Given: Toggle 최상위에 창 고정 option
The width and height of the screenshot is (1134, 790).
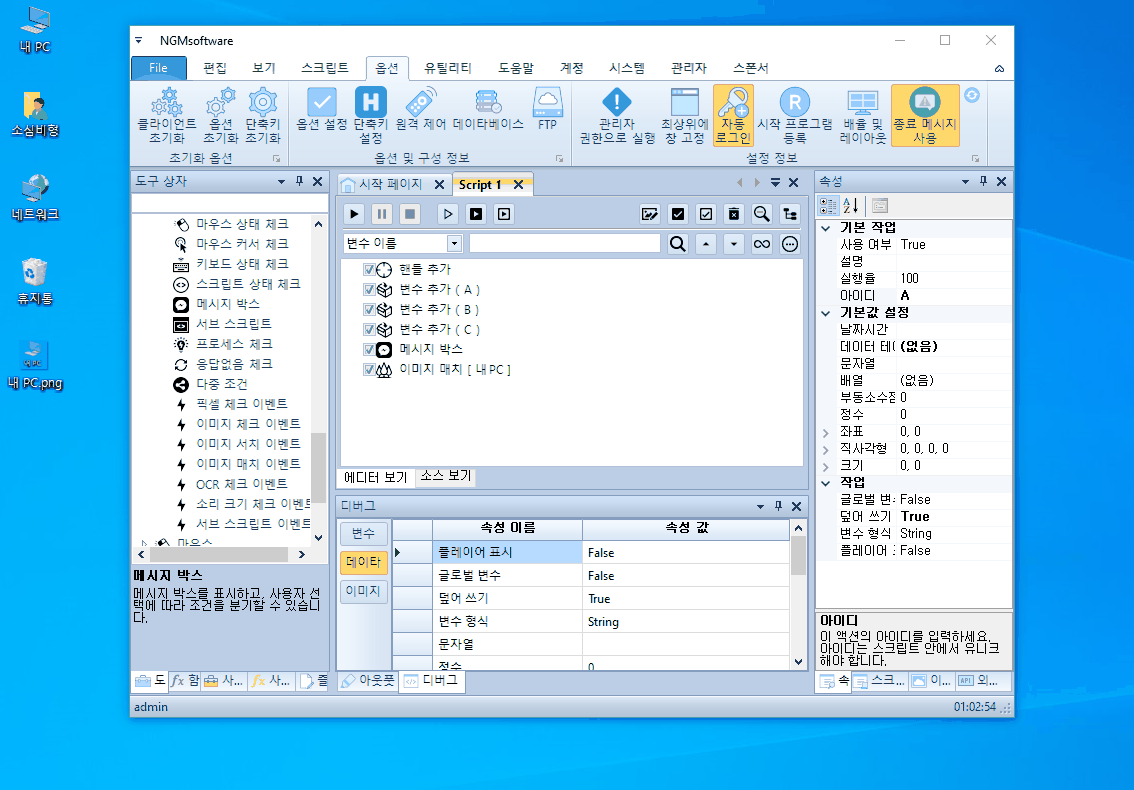Looking at the screenshot, I should coord(684,116).
